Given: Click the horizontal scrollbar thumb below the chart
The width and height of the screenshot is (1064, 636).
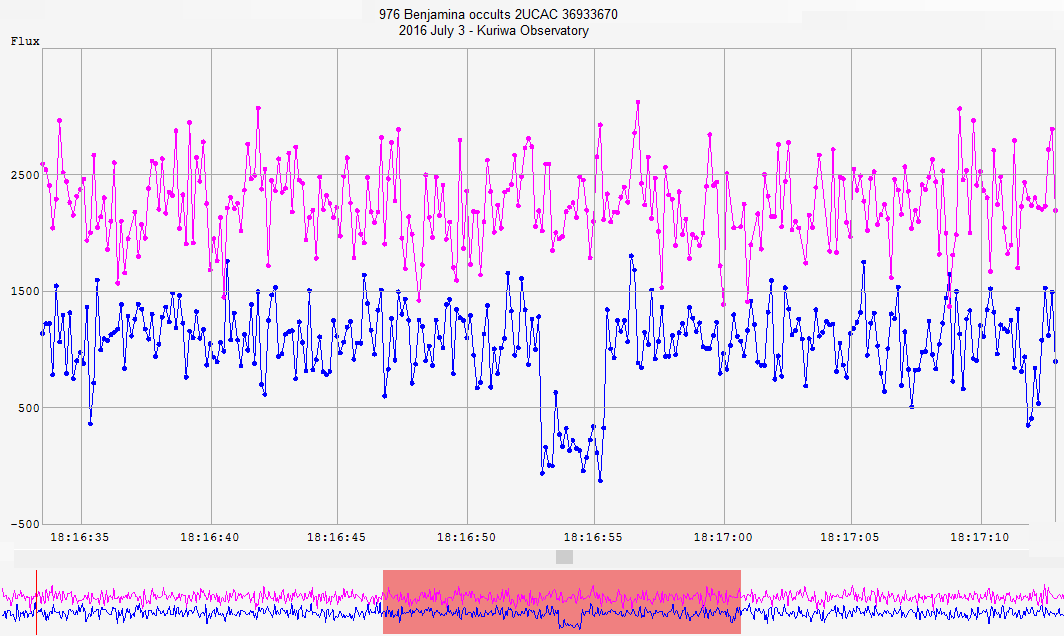Looking at the screenshot, I should tap(564, 557).
